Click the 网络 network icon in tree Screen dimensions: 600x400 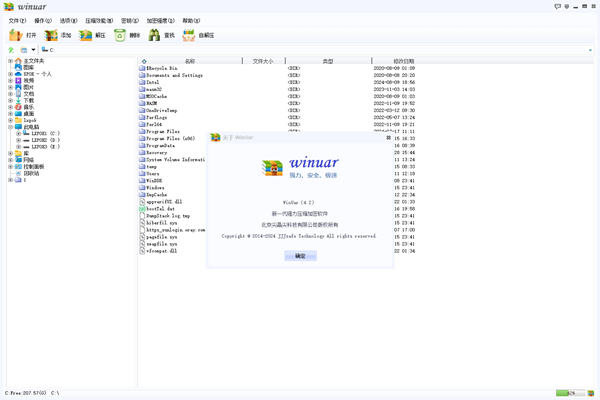(x=18, y=160)
